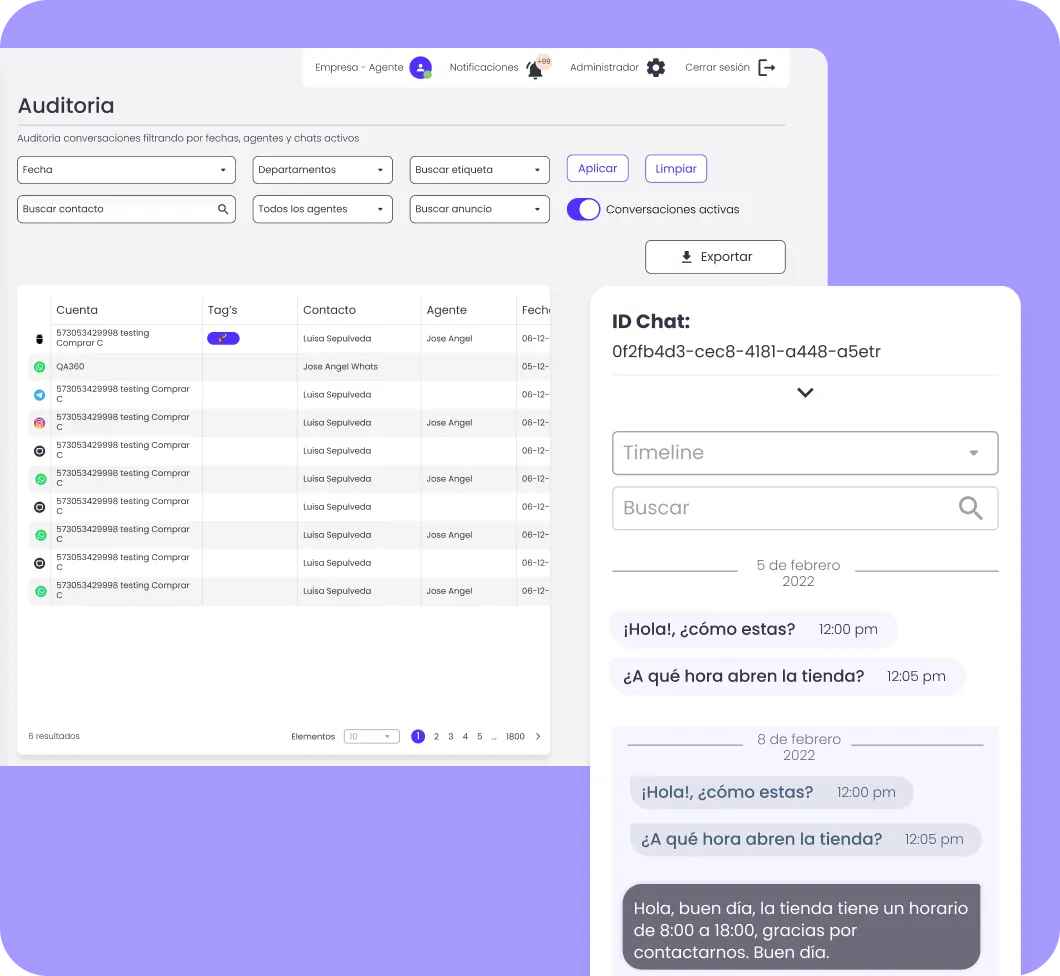Click the Exportar button
1060x976 pixels.
point(715,257)
